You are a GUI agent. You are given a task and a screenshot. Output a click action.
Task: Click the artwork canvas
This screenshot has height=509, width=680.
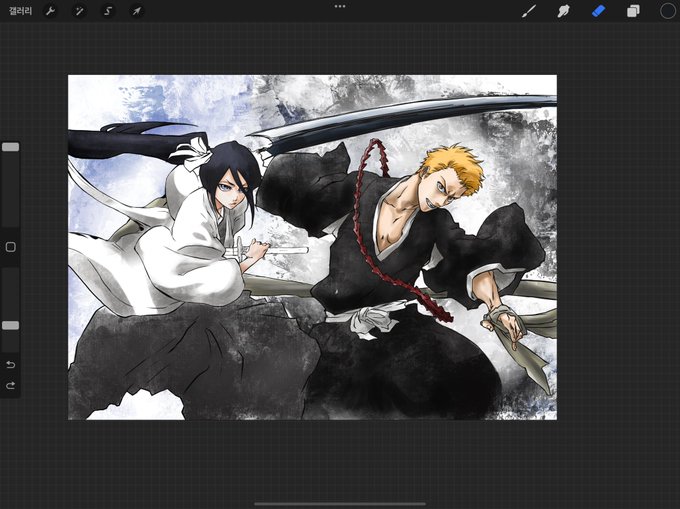(312, 247)
